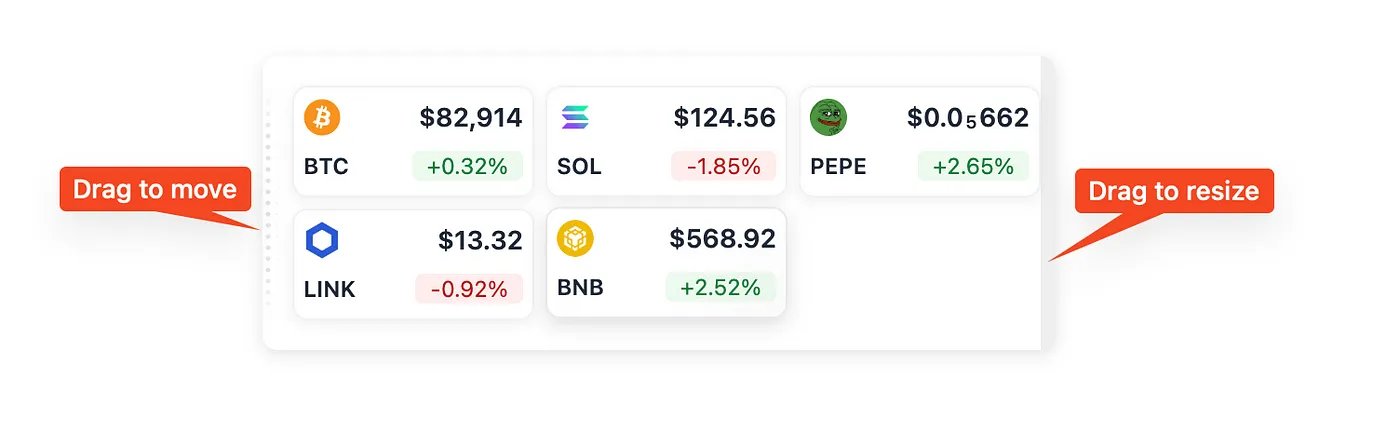The height and width of the screenshot is (445, 1400).
Task: Click the dotted drag handle on widget's left
Action: point(269,200)
